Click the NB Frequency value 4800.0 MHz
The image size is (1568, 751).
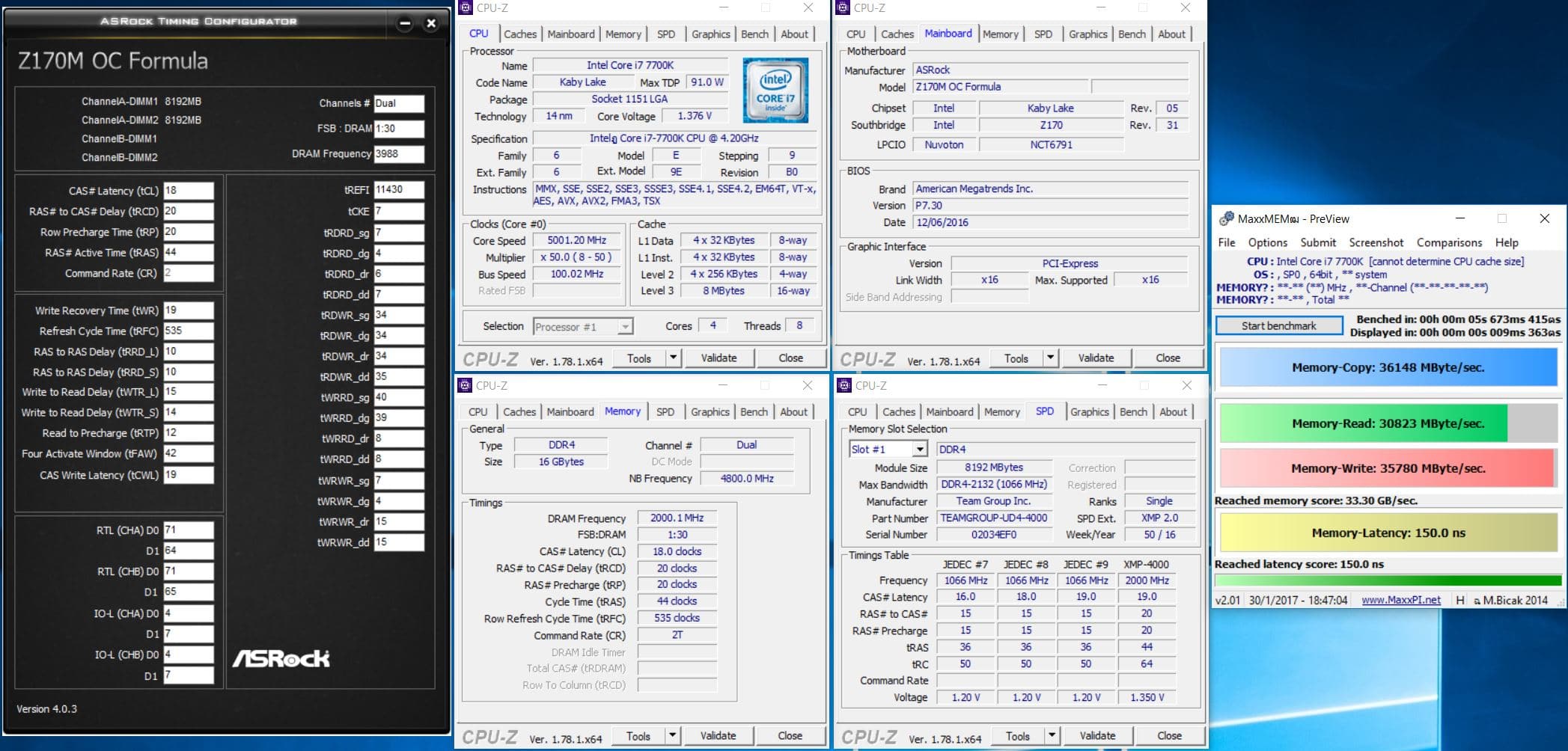point(747,479)
